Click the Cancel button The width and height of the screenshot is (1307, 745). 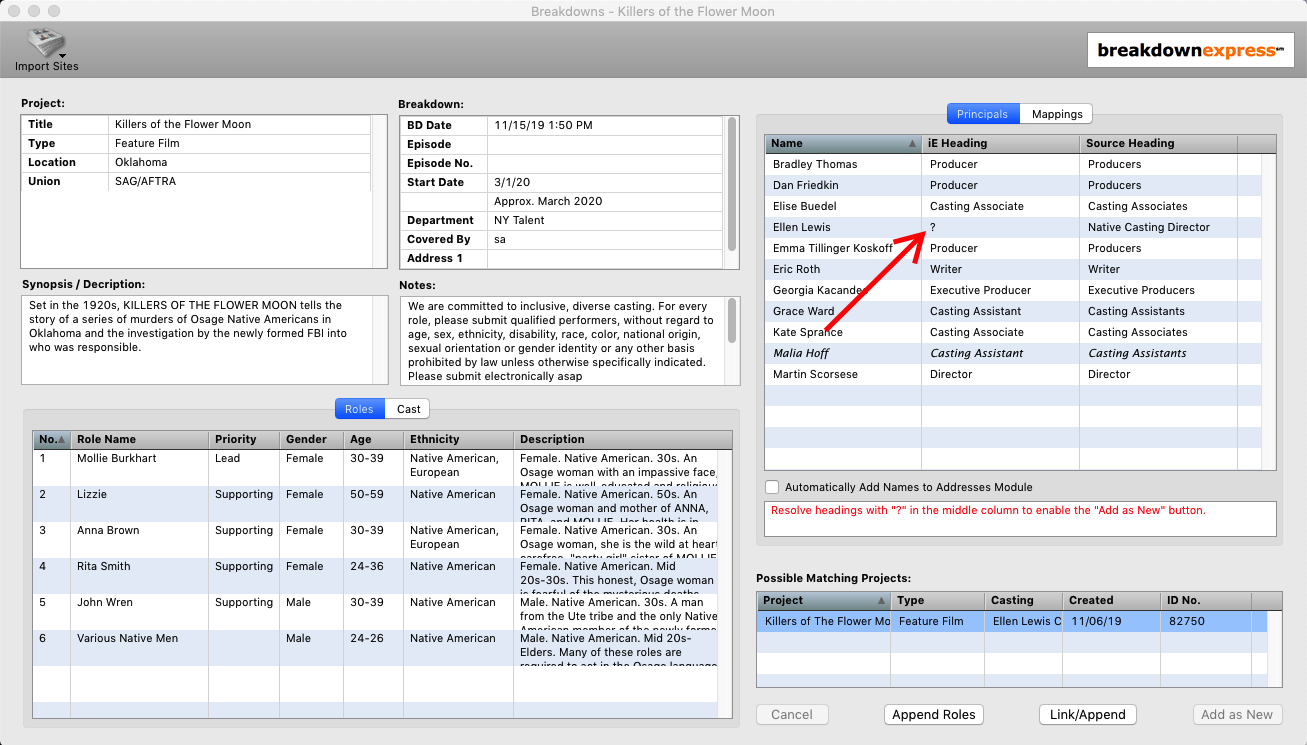tap(792, 715)
